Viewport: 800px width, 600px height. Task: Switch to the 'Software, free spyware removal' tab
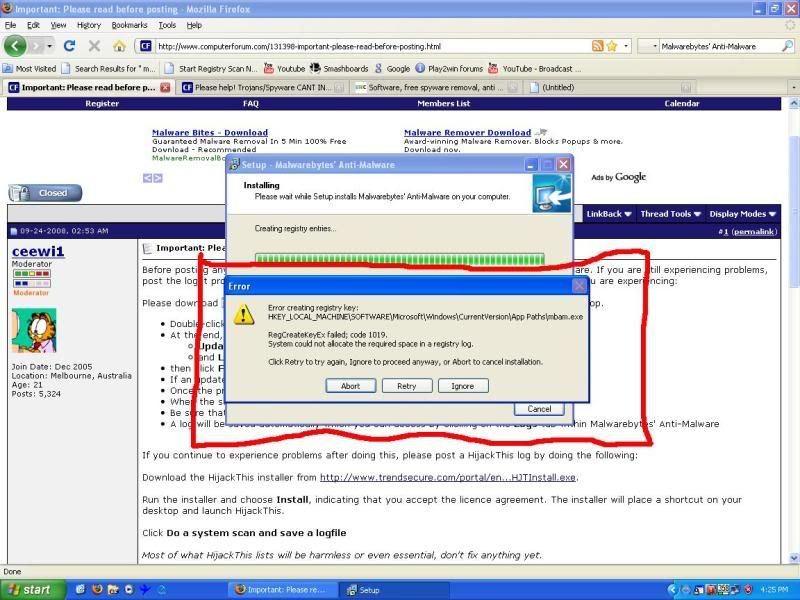click(x=435, y=87)
